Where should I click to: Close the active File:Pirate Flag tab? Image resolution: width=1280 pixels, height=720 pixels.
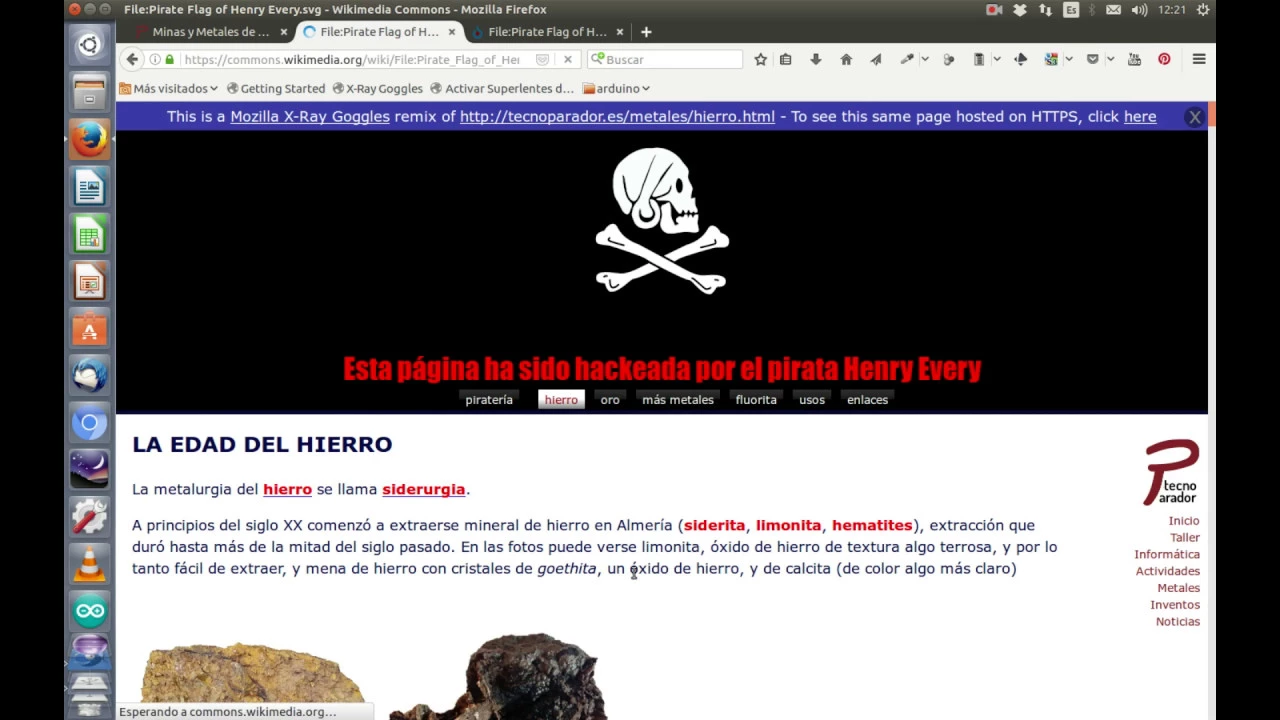point(452,32)
